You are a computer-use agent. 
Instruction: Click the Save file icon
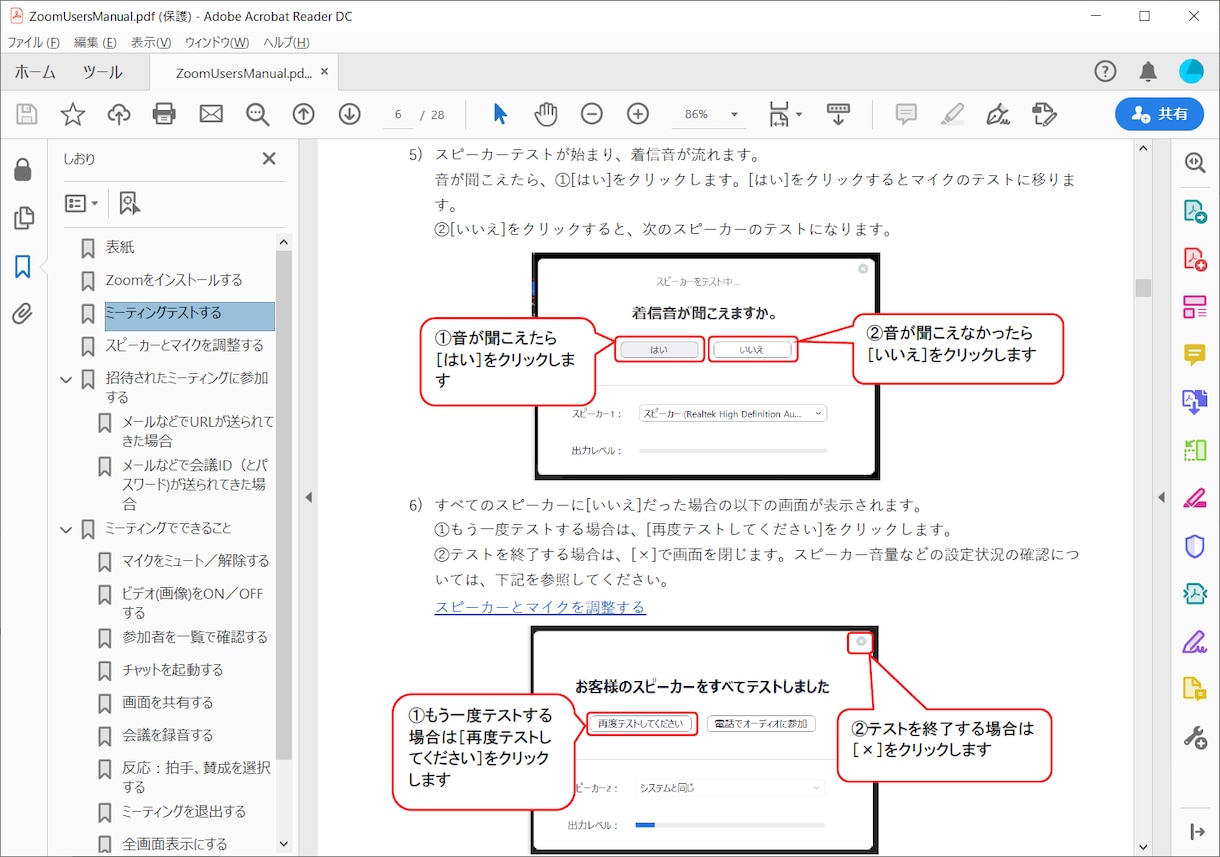tap(27, 114)
